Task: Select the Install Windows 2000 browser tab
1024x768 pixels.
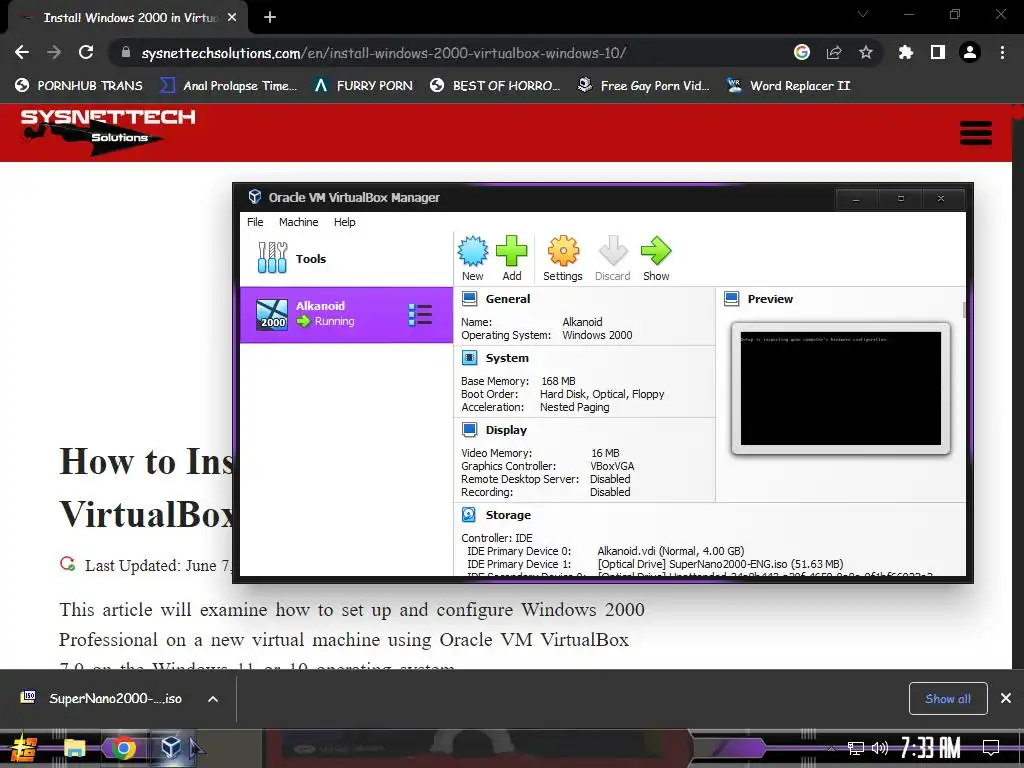Action: point(128,18)
